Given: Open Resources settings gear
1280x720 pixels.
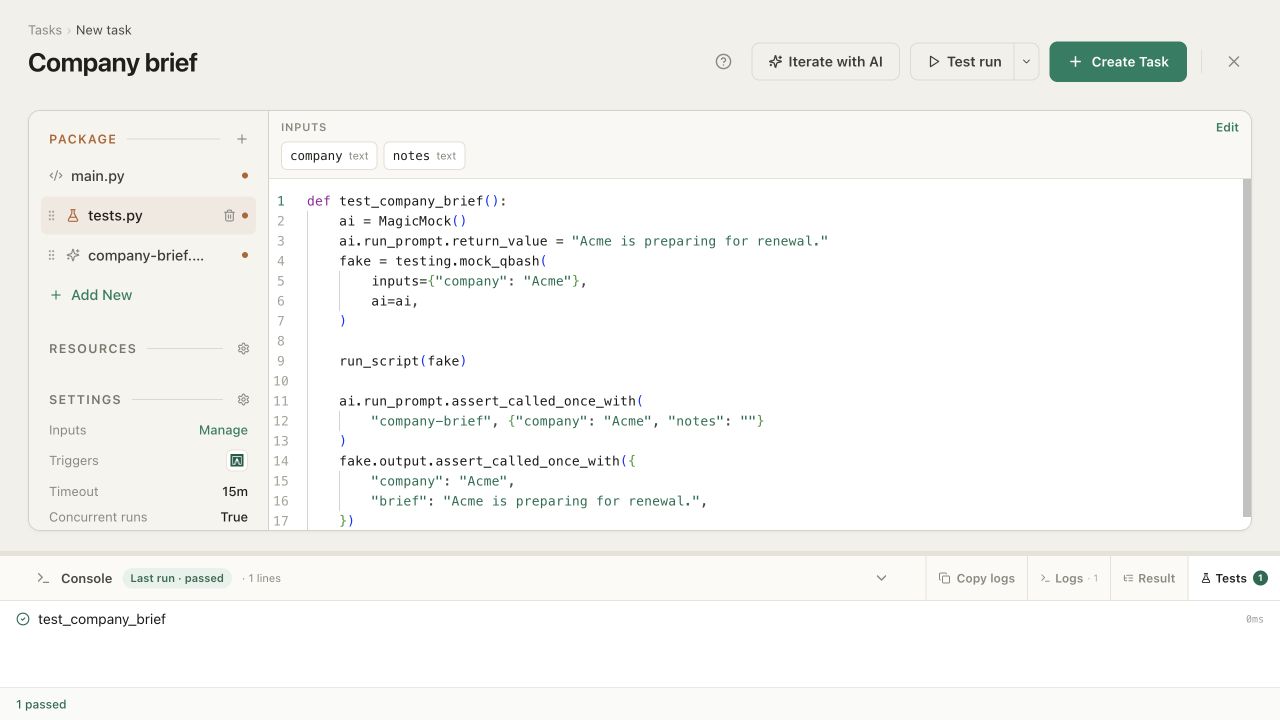Looking at the screenshot, I should click(243, 349).
